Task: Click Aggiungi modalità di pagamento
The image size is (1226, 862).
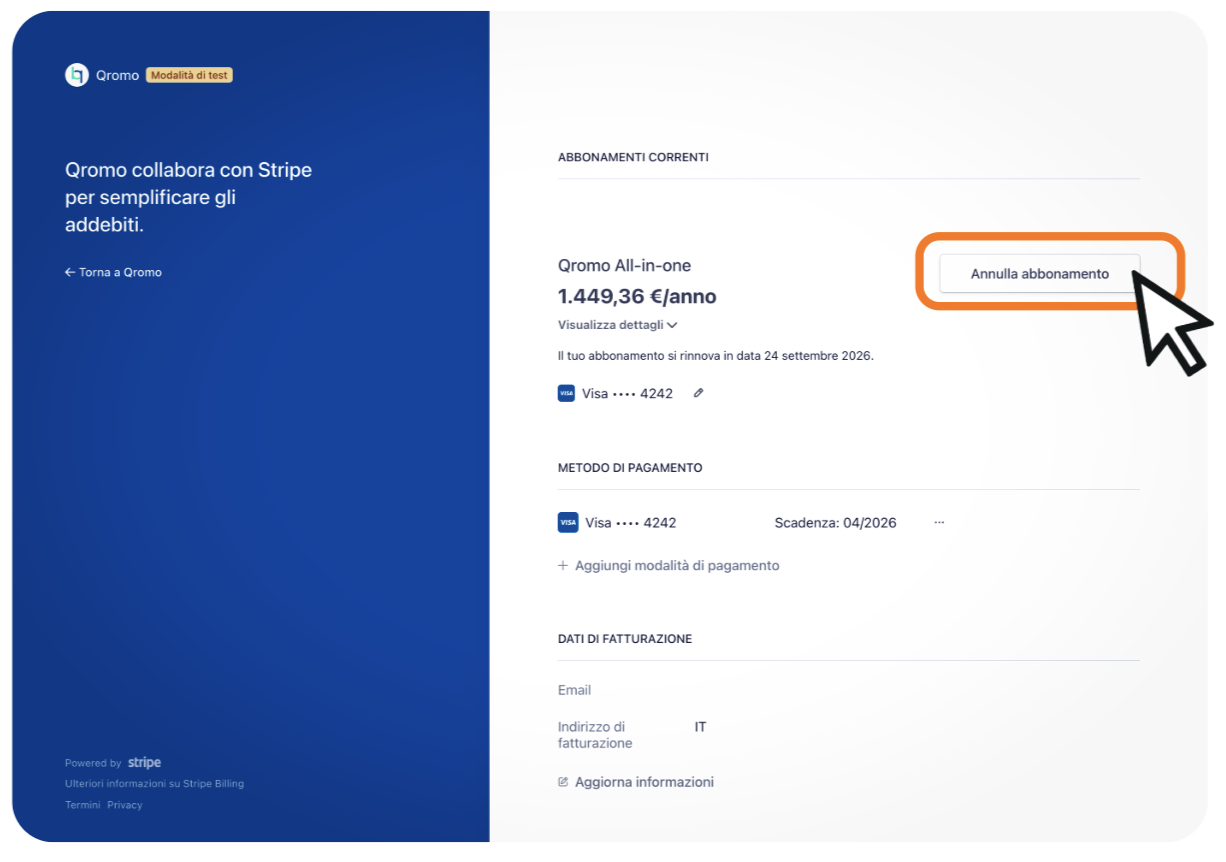Action: tap(668, 565)
